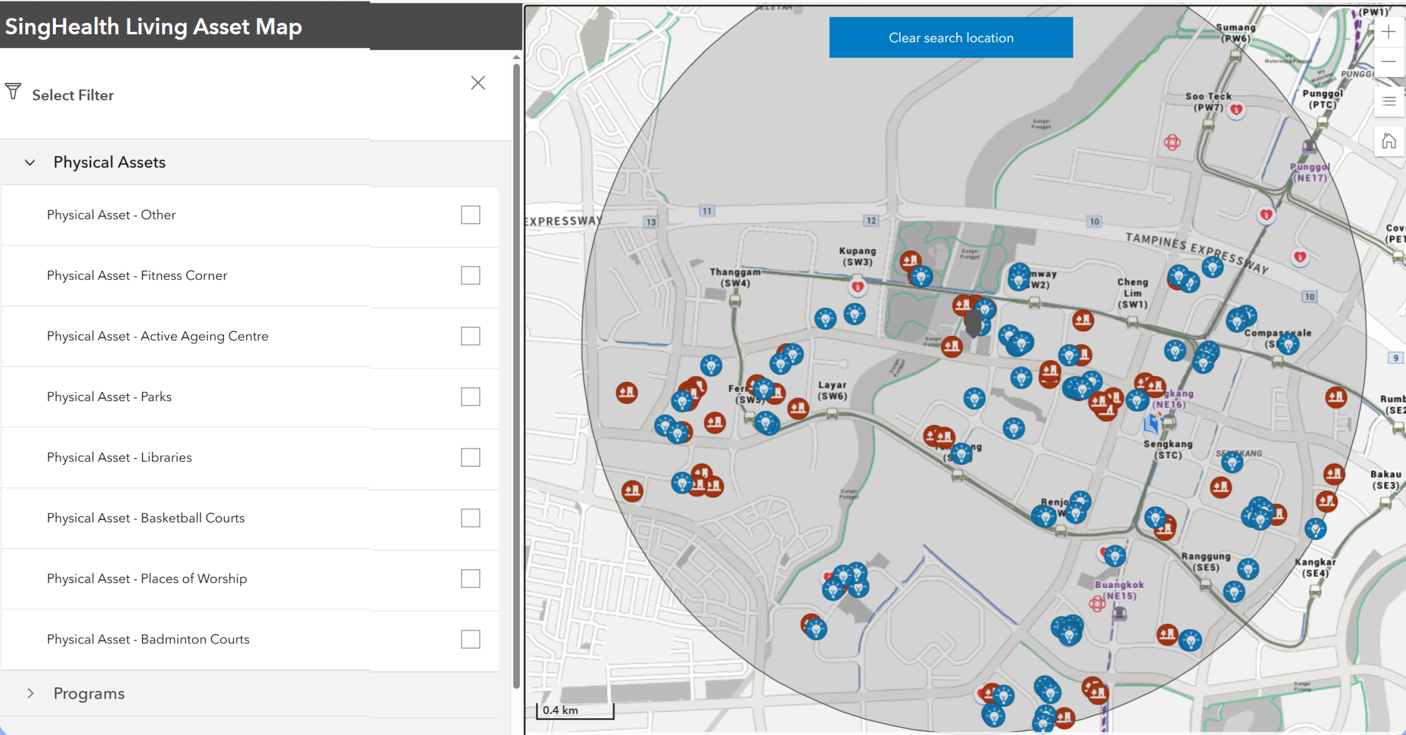
Task: Select the Active Ageing Centre filter label
Action: click(157, 336)
